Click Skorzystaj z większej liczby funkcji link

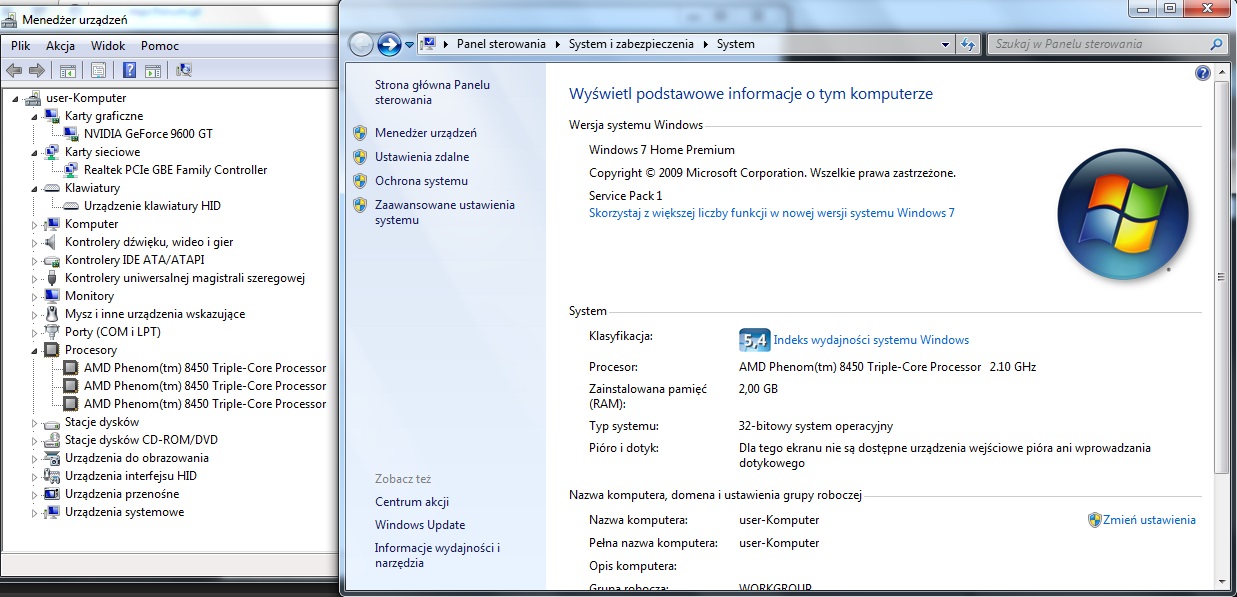coord(772,213)
